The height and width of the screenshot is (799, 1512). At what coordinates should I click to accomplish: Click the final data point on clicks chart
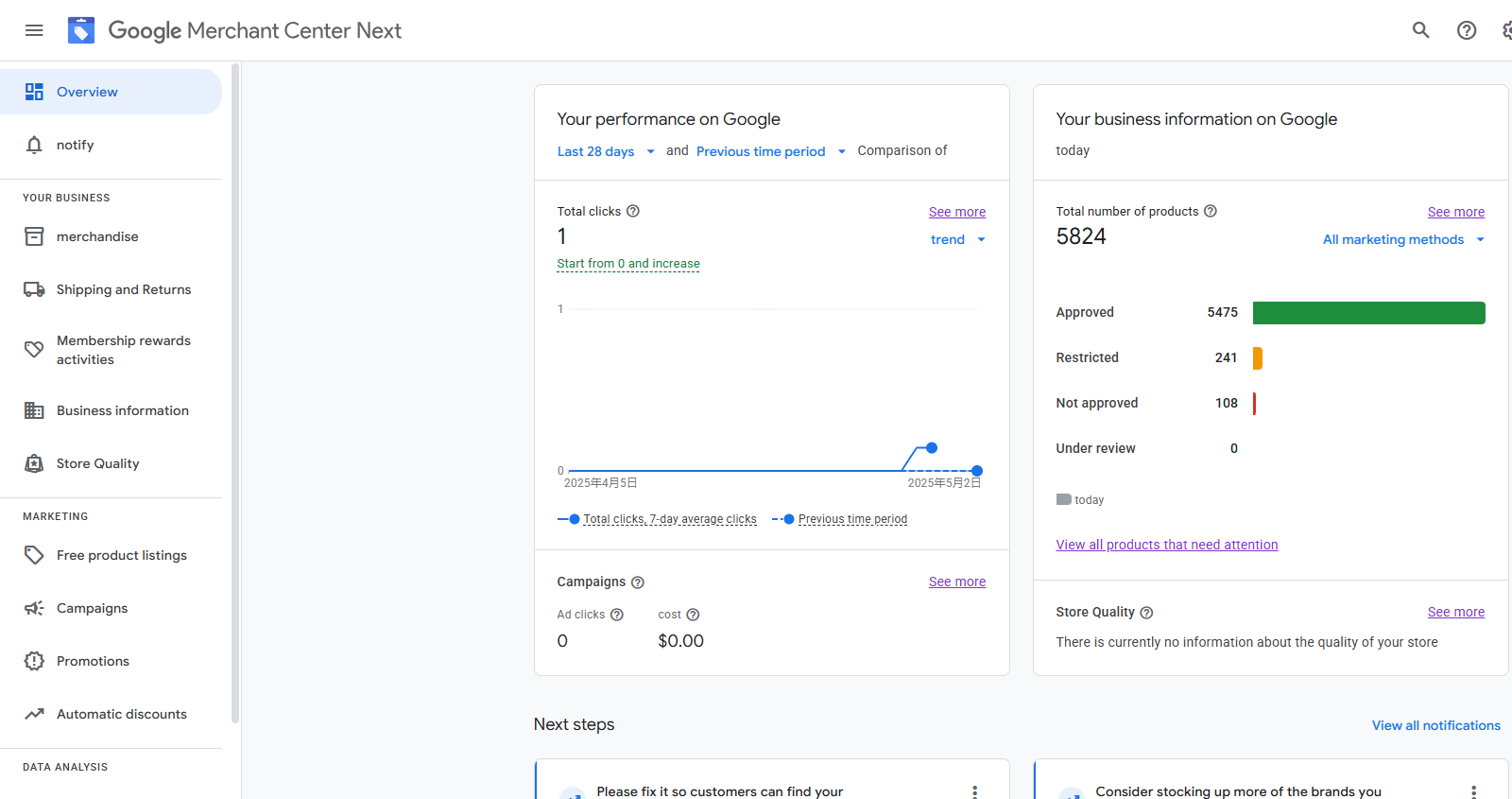976,470
